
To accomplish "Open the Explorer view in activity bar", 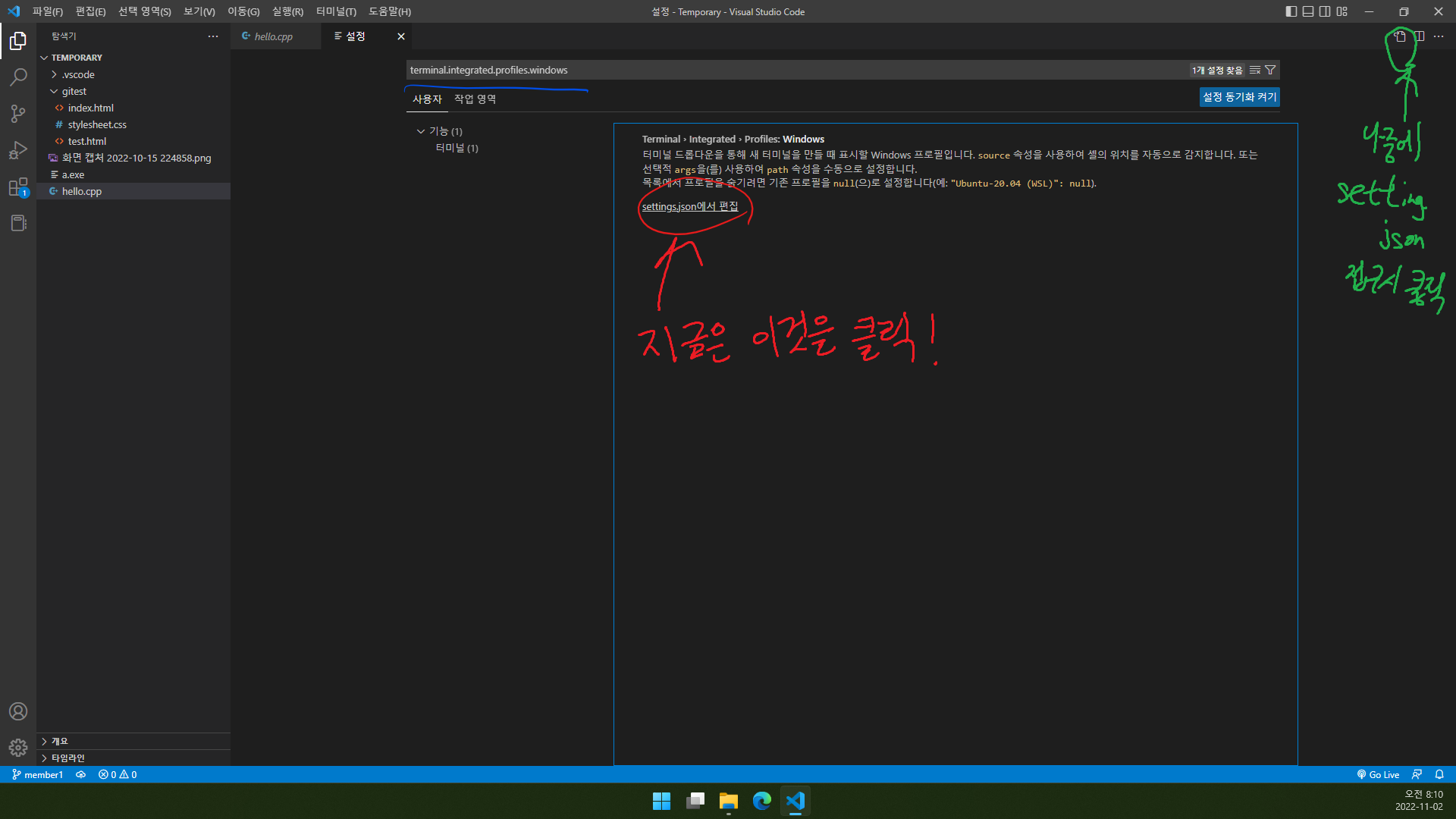I will (18, 40).
